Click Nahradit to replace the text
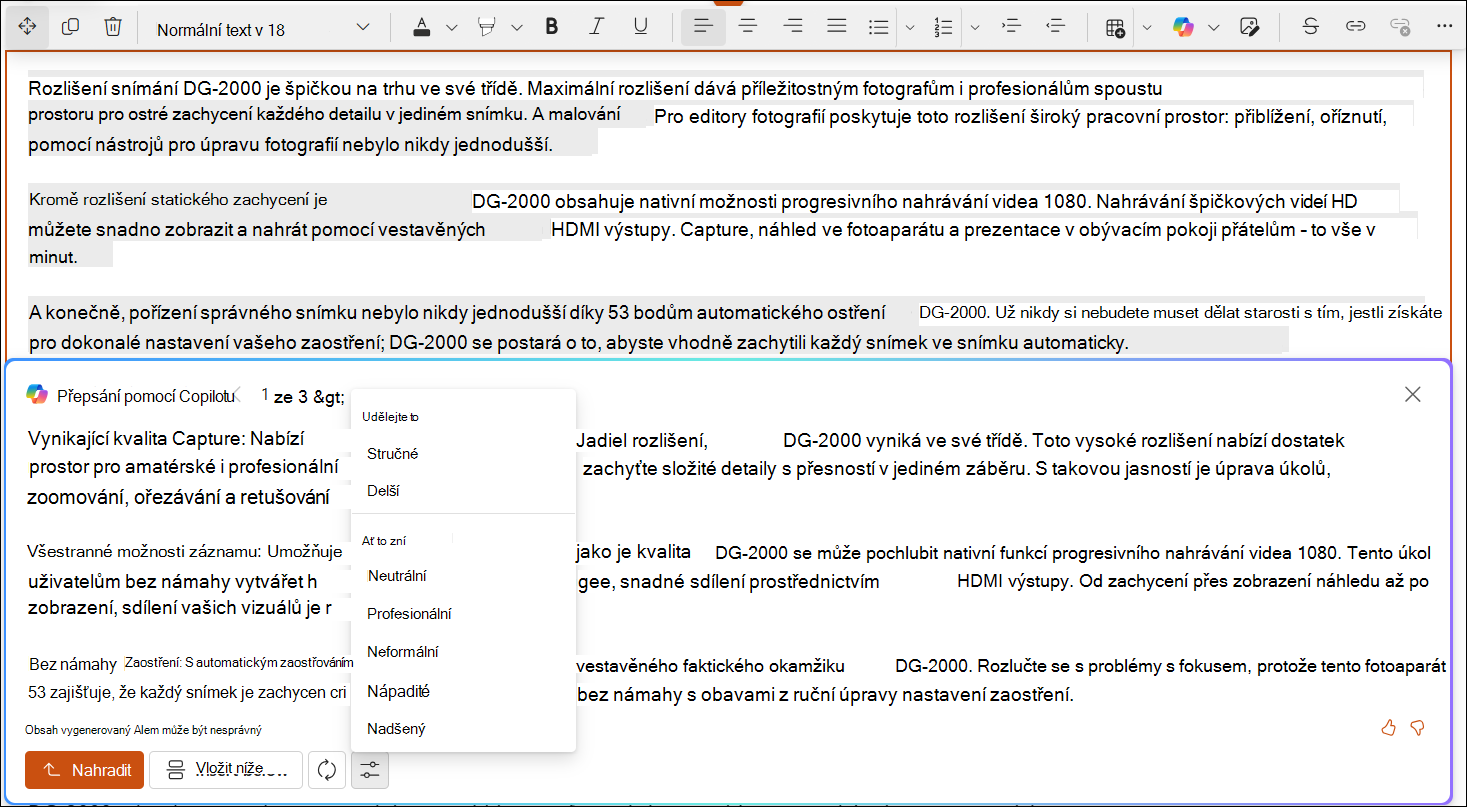Screen dimensions: 1467x807 tap(85, 770)
